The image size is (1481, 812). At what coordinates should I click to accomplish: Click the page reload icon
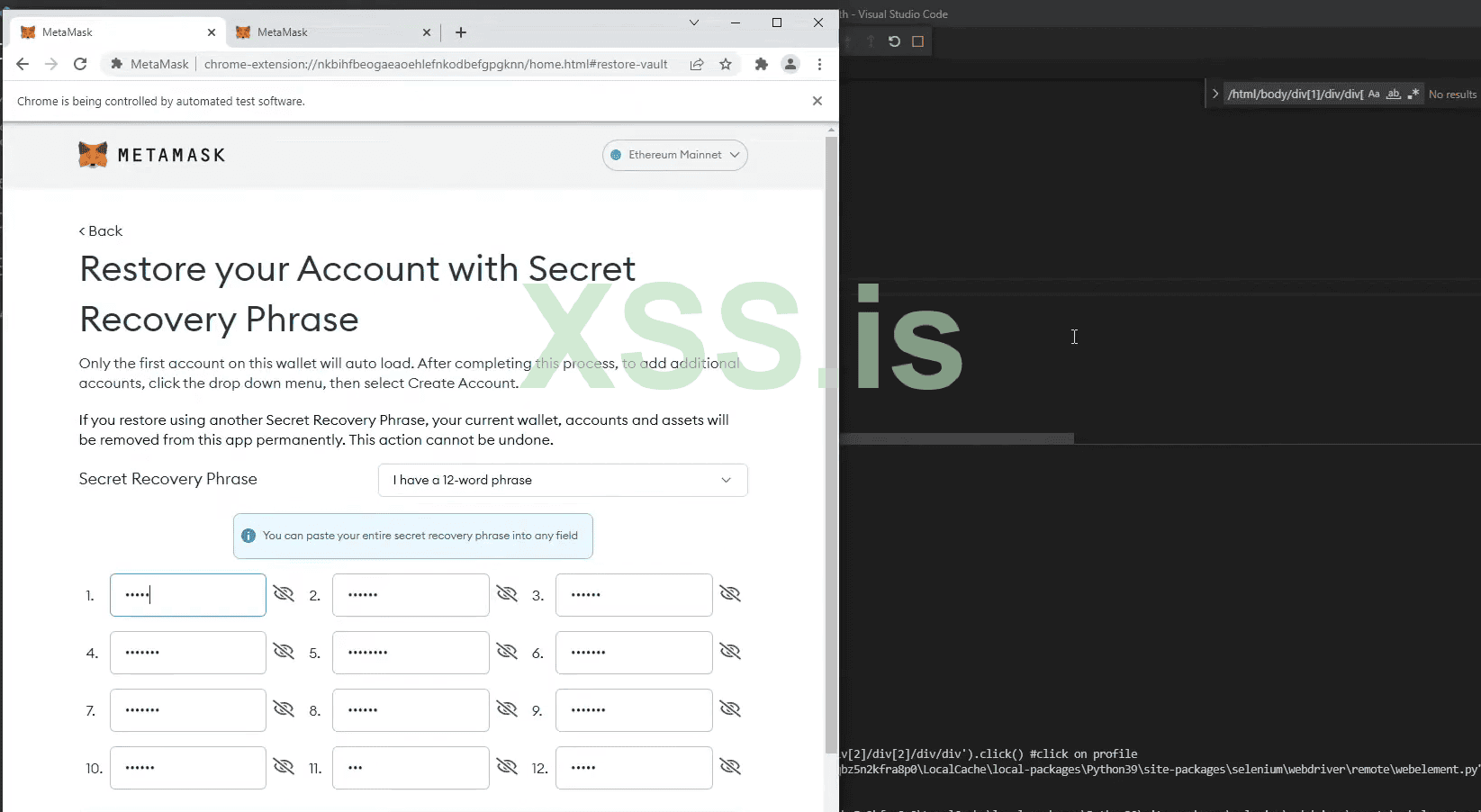tap(80, 64)
